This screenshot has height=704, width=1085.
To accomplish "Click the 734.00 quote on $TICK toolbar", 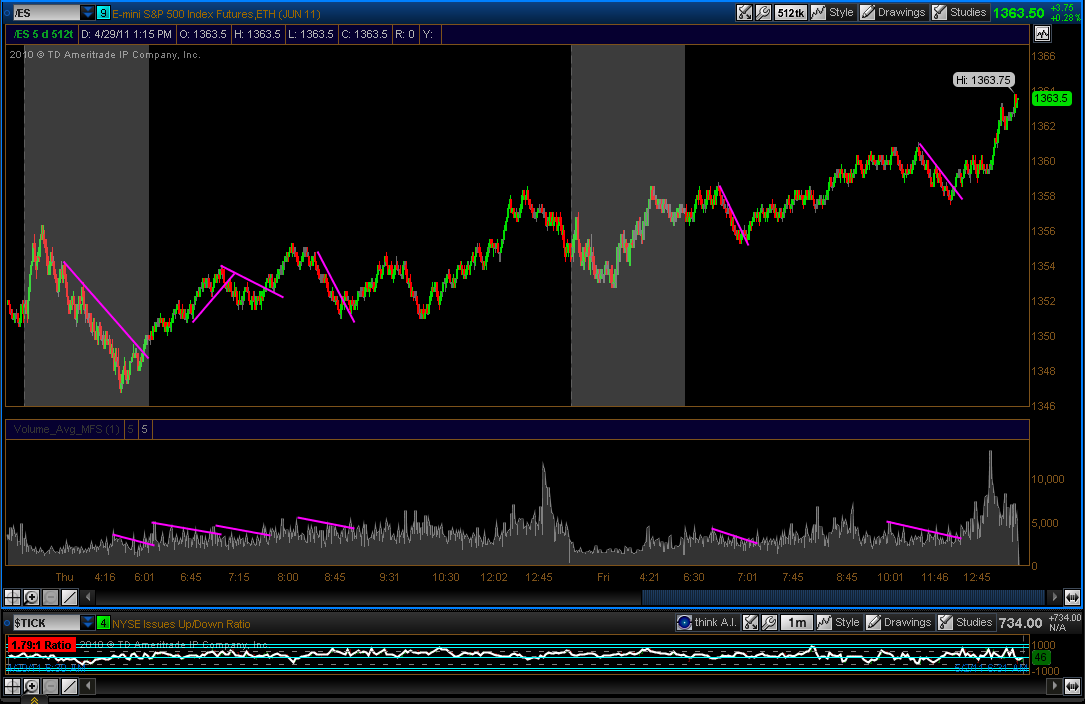I will 1021,623.
